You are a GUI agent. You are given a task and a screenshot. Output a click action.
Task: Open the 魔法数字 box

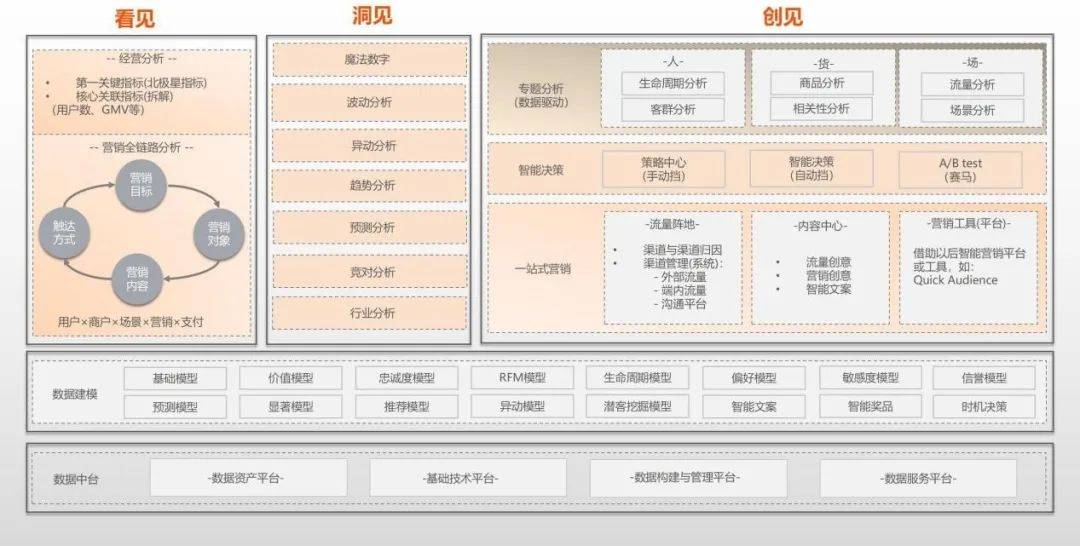(368, 60)
